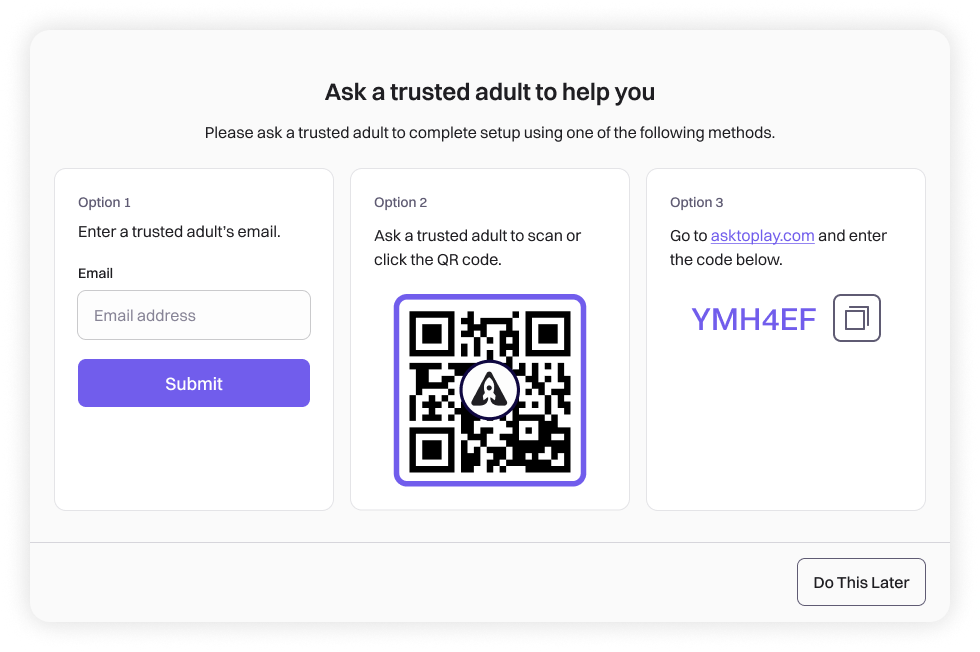The height and width of the screenshot is (652, 980).
Task: Click the scan QR code instruction text
Action: point(478,248)
